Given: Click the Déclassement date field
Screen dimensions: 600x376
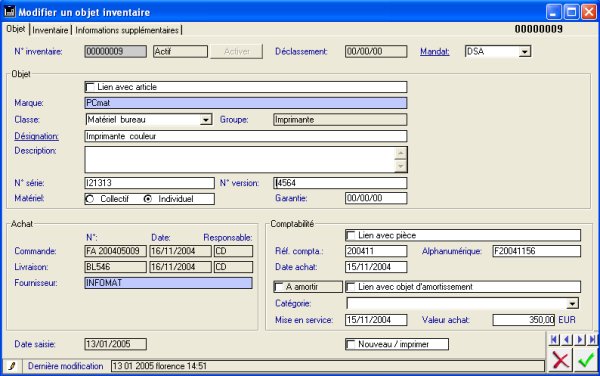Looking at the screenshot, I should click(376, 52).
